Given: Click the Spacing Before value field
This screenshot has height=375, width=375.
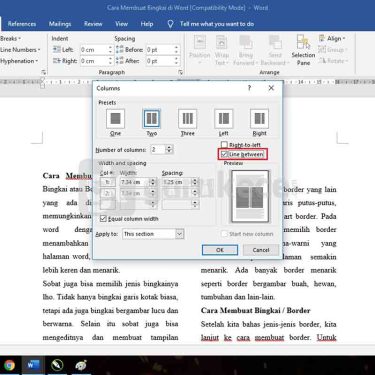Looking at the screenshot, I should 160,50.
